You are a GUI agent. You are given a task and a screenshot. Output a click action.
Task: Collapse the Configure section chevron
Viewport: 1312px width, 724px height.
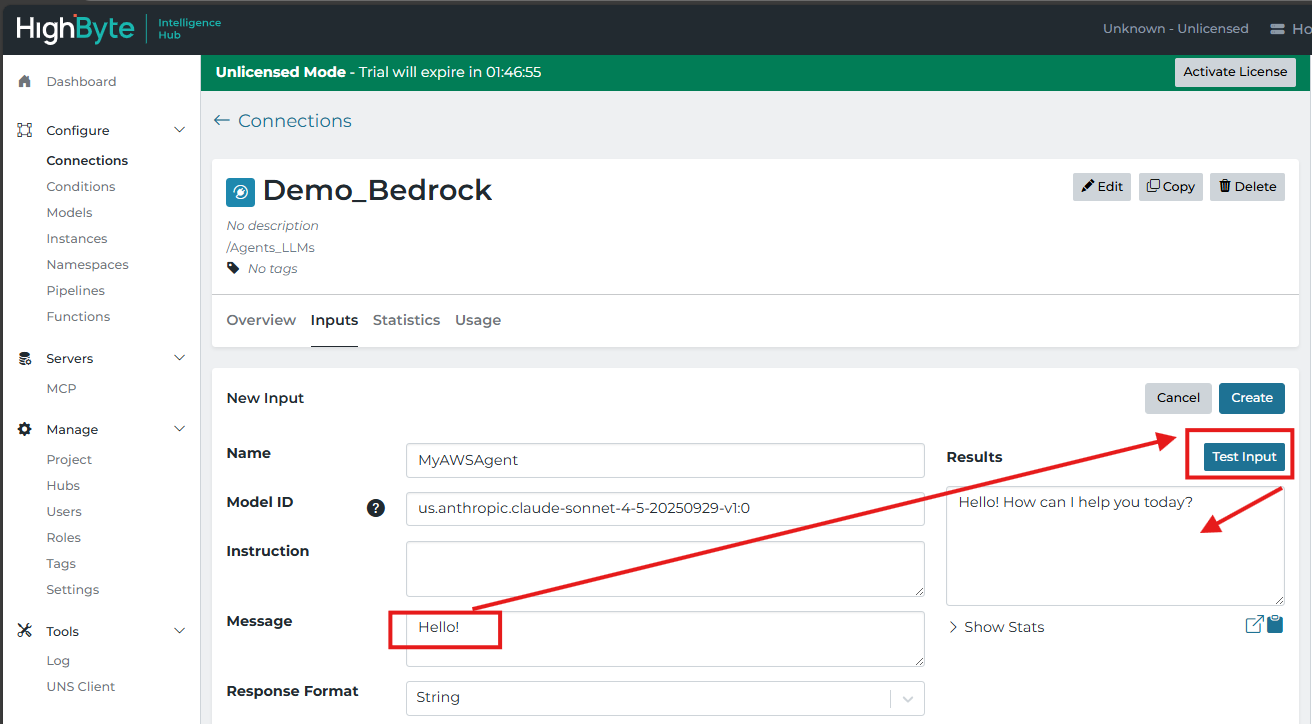(x=180, y=130)
